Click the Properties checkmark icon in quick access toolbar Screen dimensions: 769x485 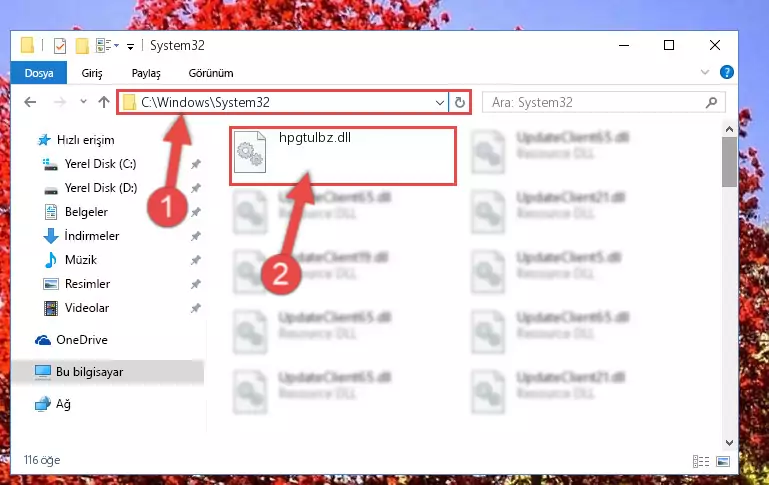coord(60,46)
